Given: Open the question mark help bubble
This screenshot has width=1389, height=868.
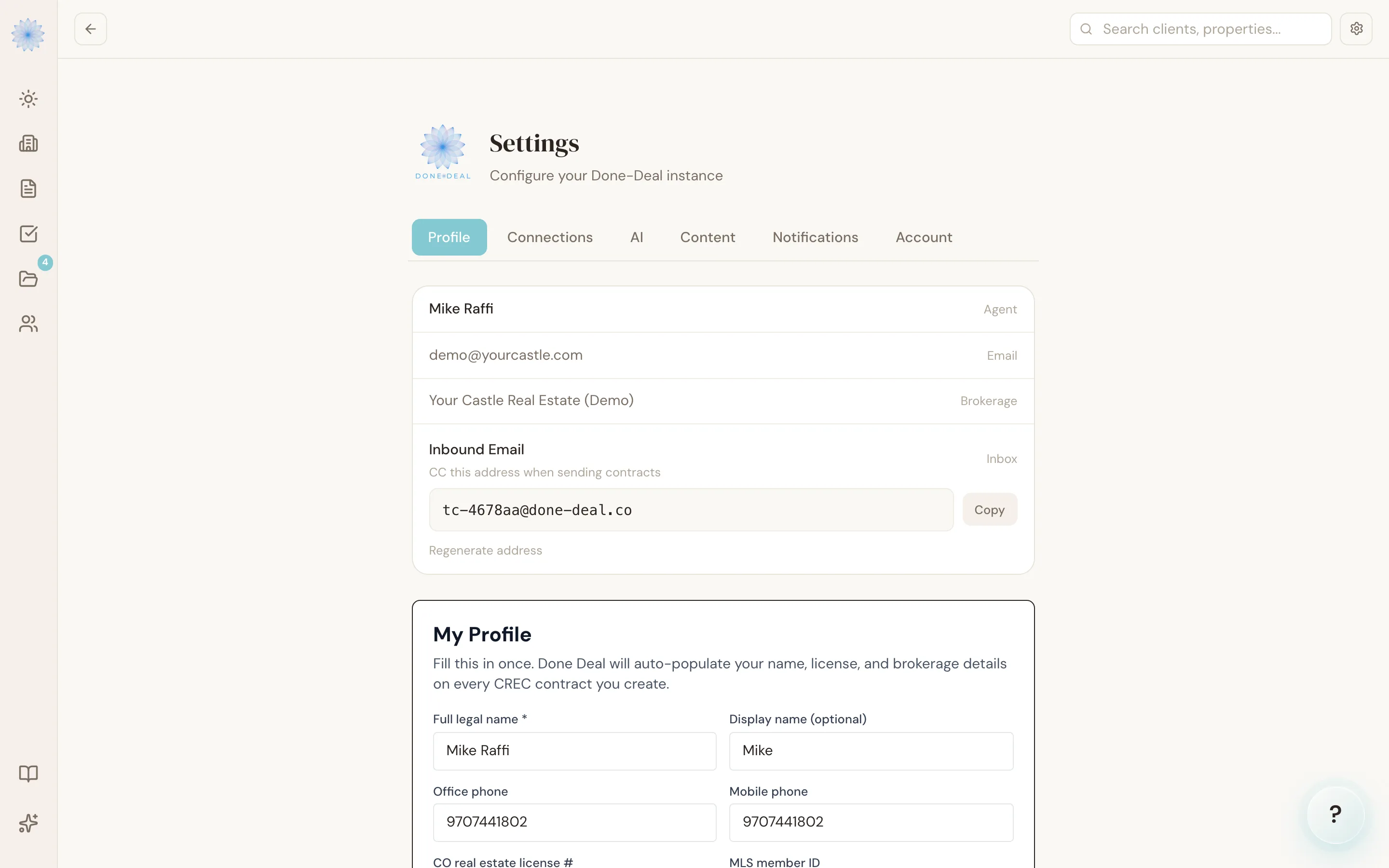Looking at the screenshot, I should 1335,814.
